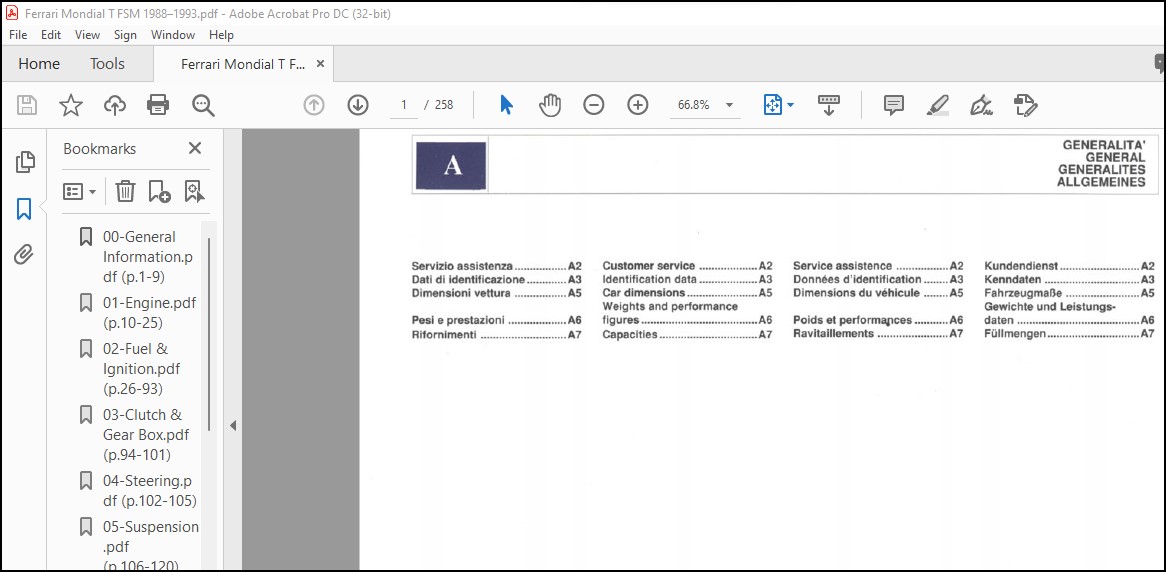Screen dimensions: 1166x572
Task: Click the 'Customer service' contents entry
Action: tap(687, 266)
